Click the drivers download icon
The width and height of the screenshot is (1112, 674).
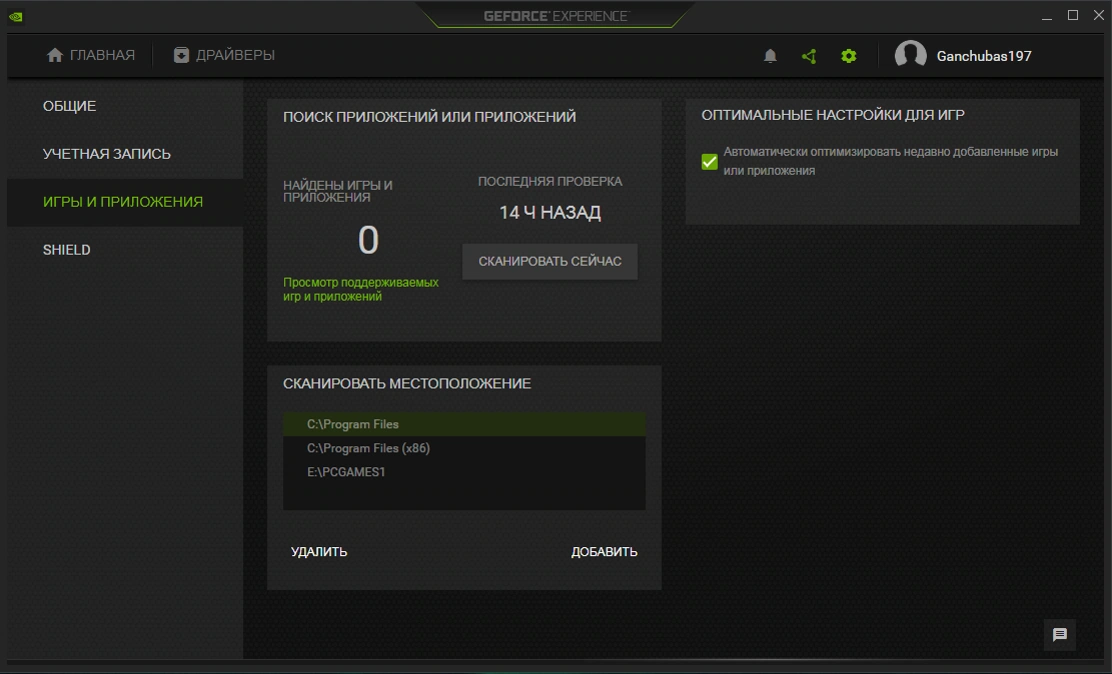point(182,55)
